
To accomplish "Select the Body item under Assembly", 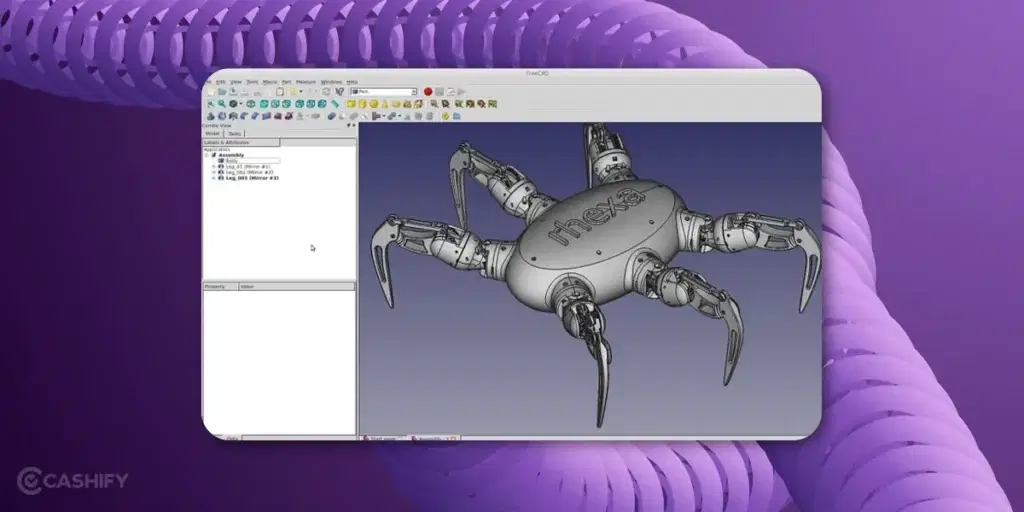I will (x=232, y=161).
